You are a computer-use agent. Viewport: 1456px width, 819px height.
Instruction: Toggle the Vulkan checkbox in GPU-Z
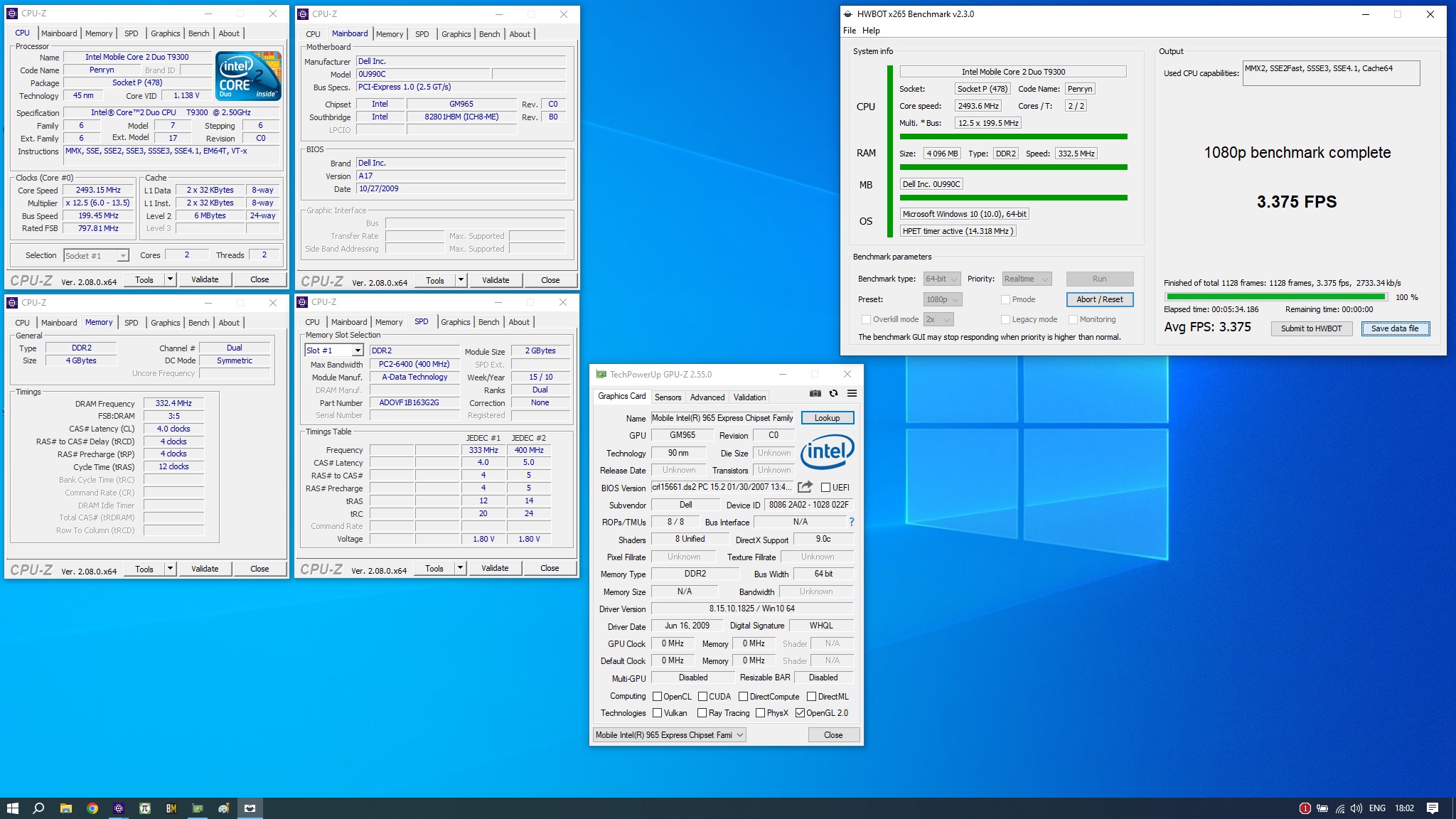tap(657, 712)
